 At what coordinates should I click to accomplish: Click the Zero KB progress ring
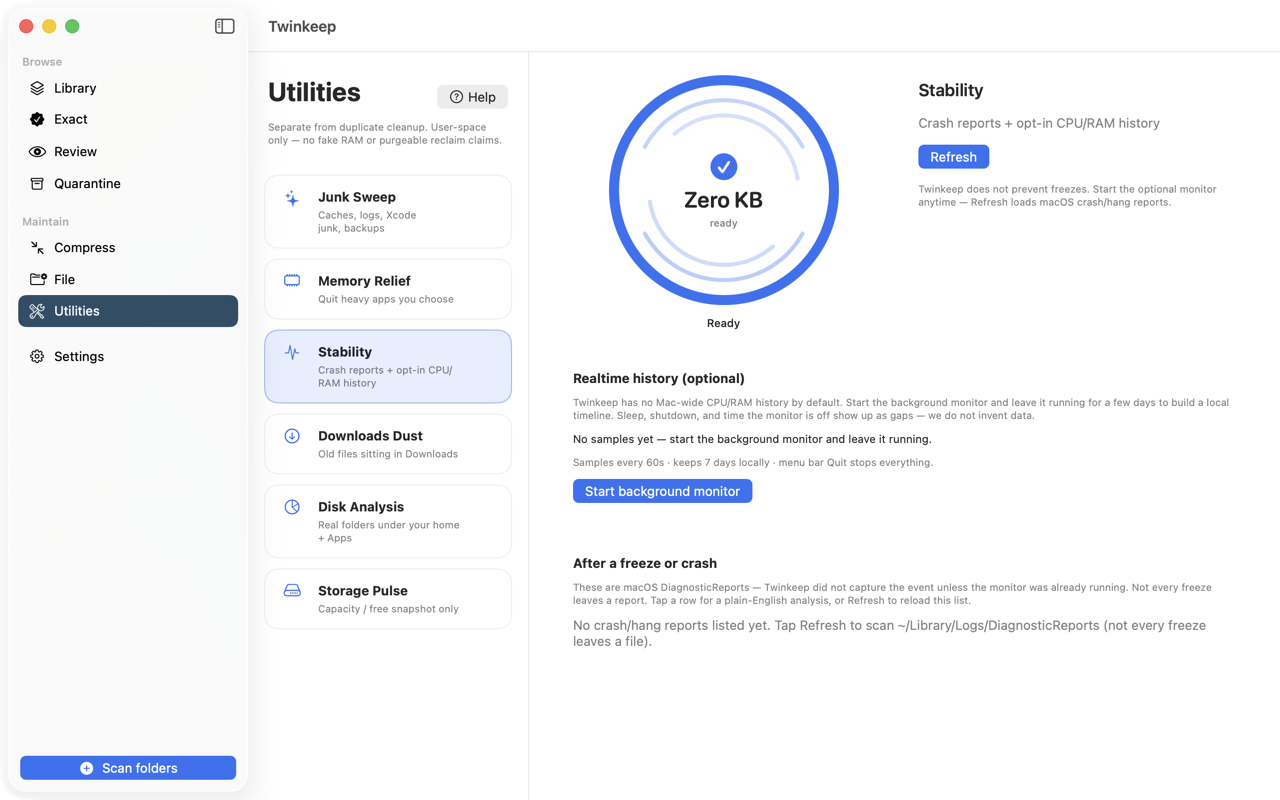[x=724, y=191]
